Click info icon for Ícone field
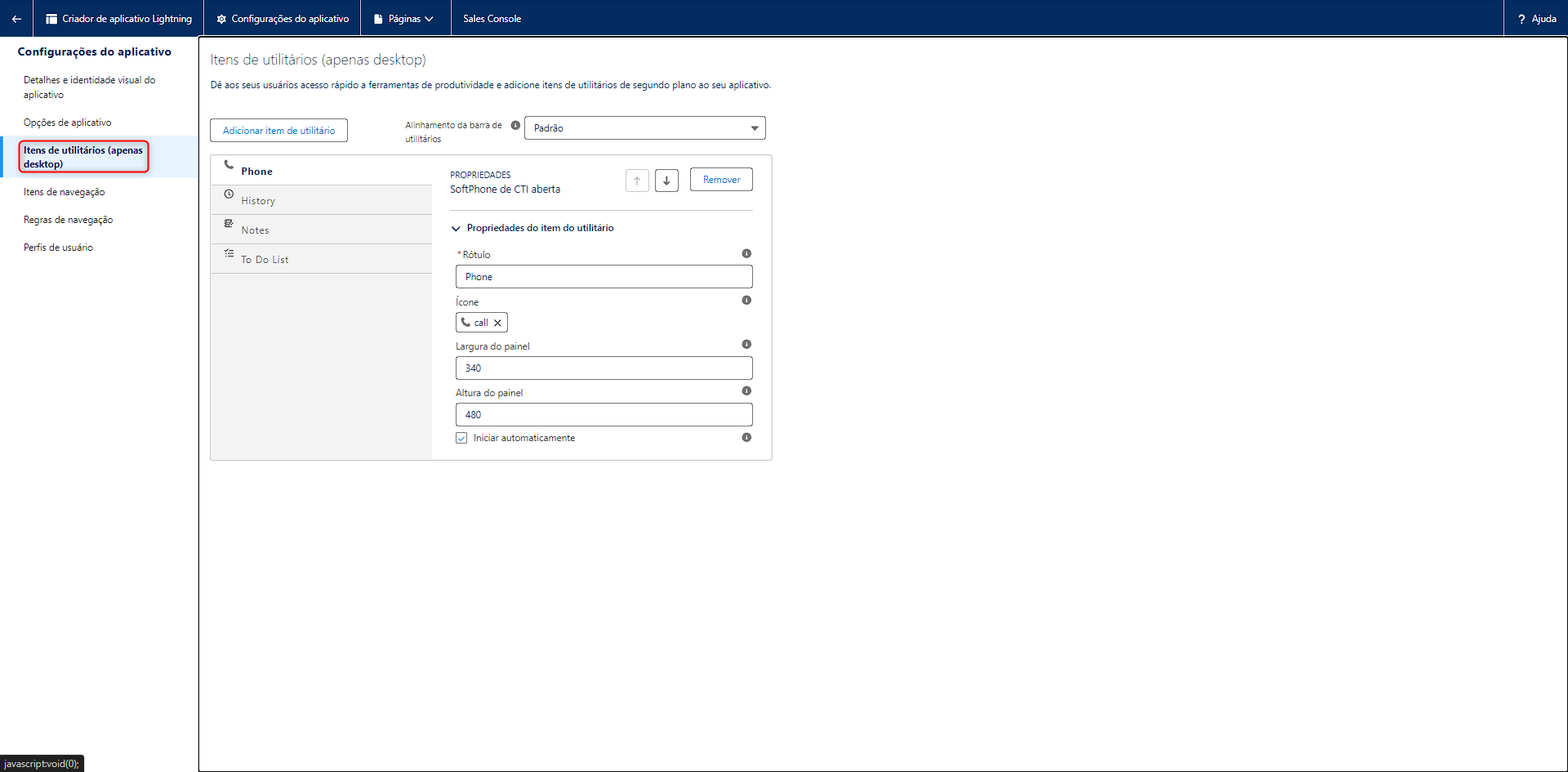1568x772 pixels. [x=746, y=300]
